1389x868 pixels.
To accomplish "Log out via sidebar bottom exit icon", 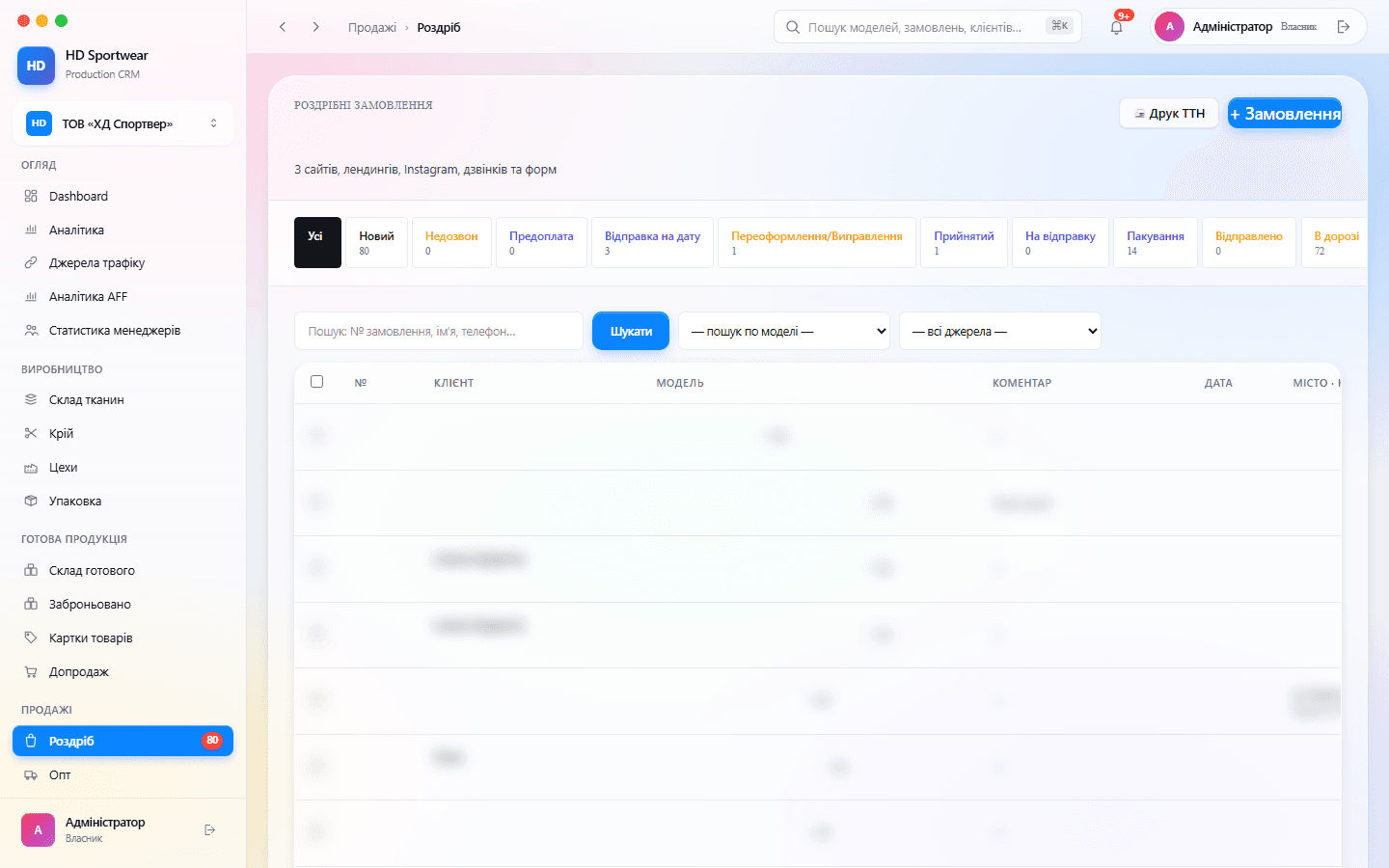I will click(x=209, y=829).
